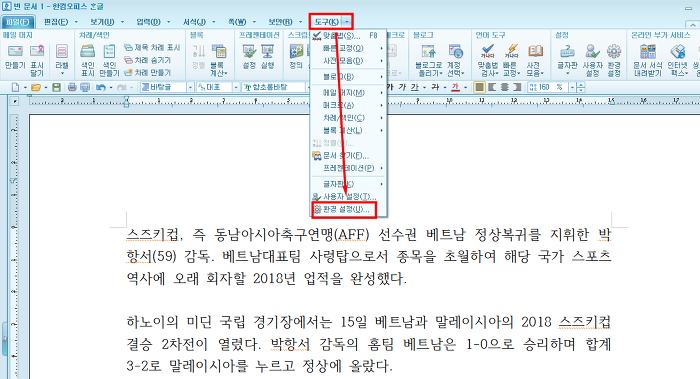Open the 160% line spacing dropdown
Image resolution: width=700 pixels, height=379 pixels.
(x=572, y=87)
